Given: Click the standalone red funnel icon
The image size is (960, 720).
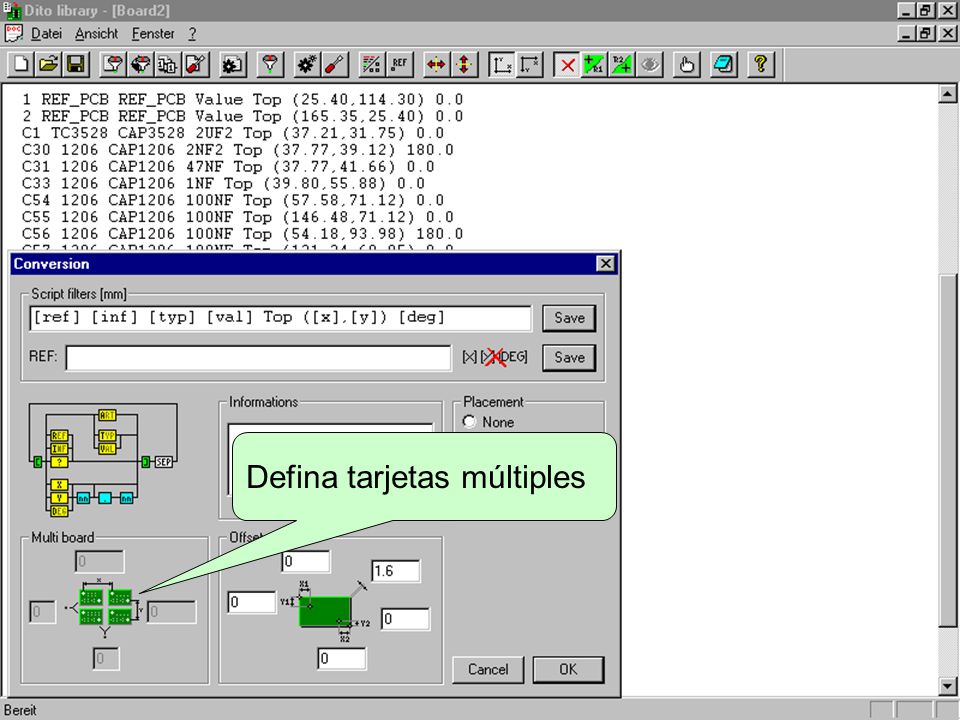Looking at the screenshot, I should 270,64.
